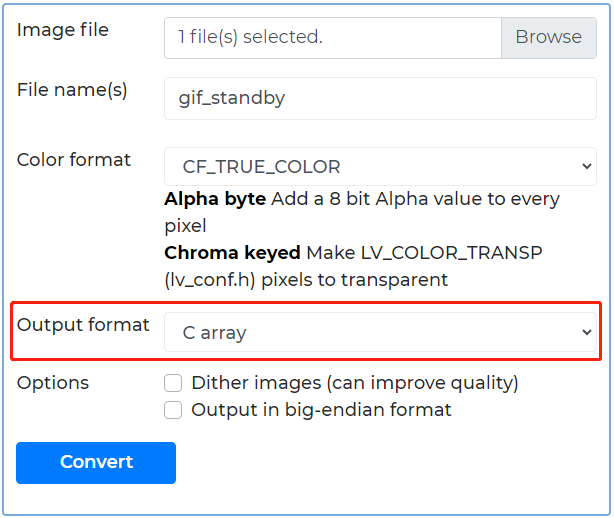Focus the gif_standby file name field
Screen dimensions: 614x518
point(380,98)
